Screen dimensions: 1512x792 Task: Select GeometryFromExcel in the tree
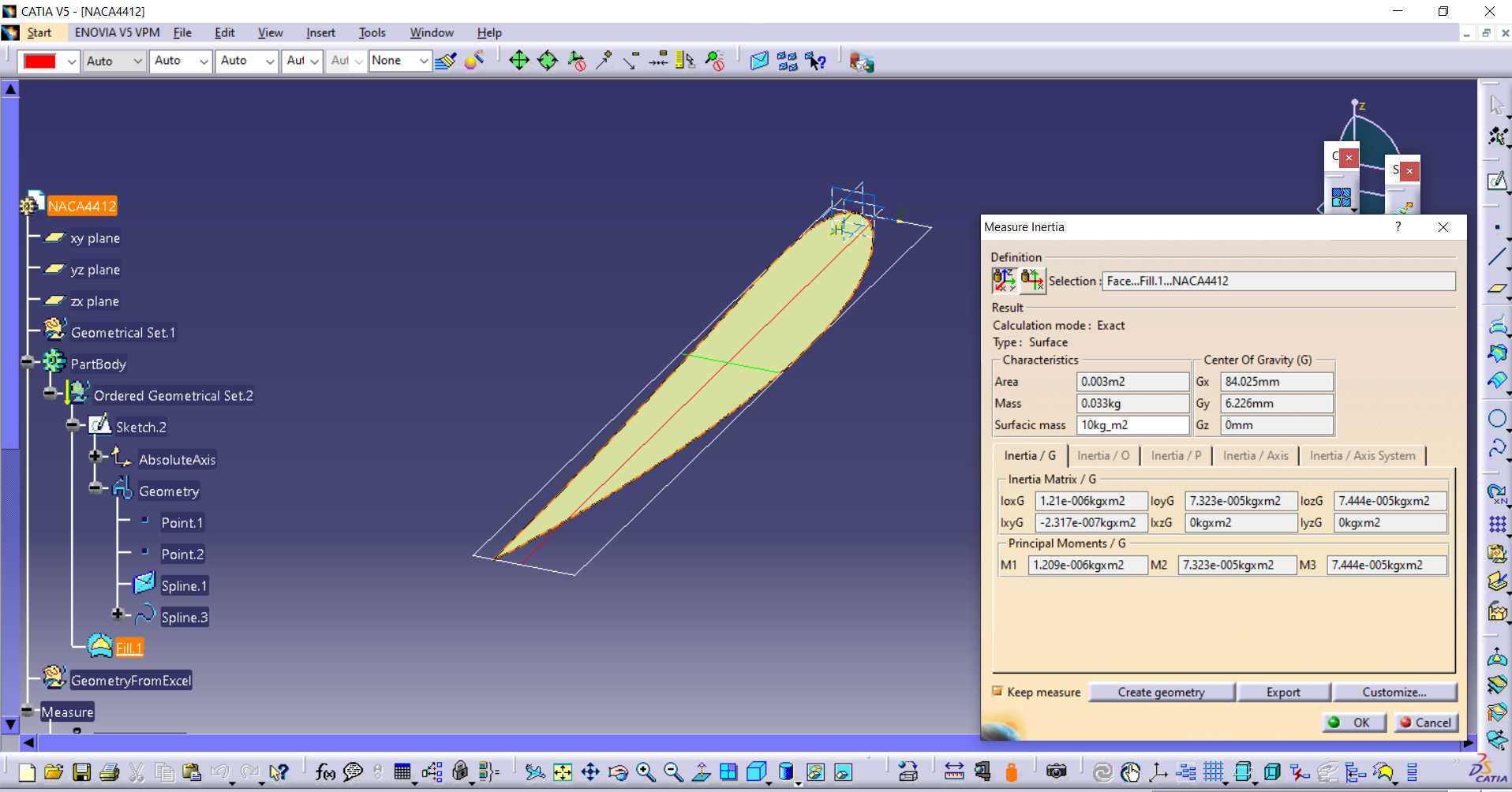(131, 681)
